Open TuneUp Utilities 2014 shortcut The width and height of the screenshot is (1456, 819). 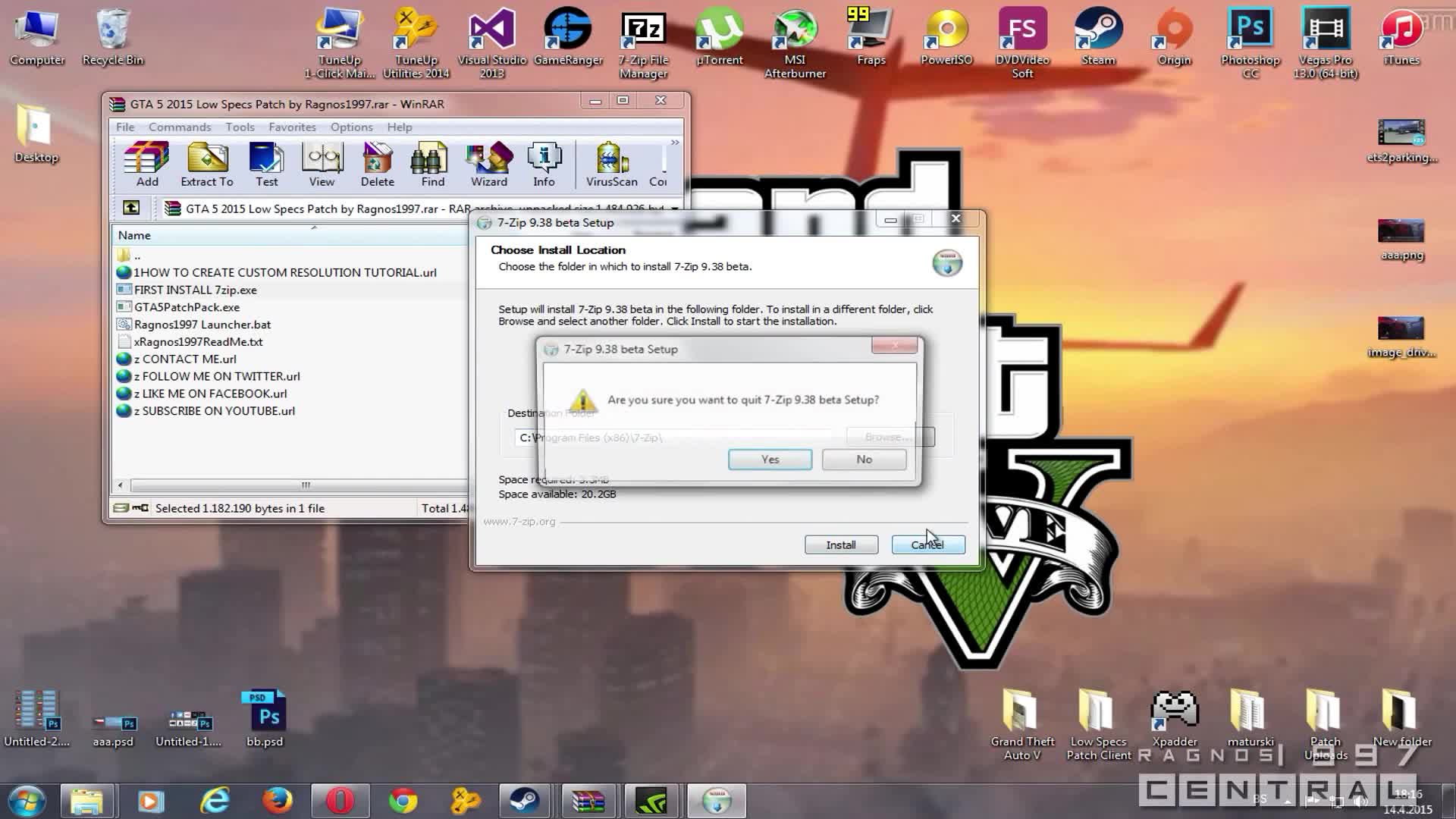coord(416,43)
